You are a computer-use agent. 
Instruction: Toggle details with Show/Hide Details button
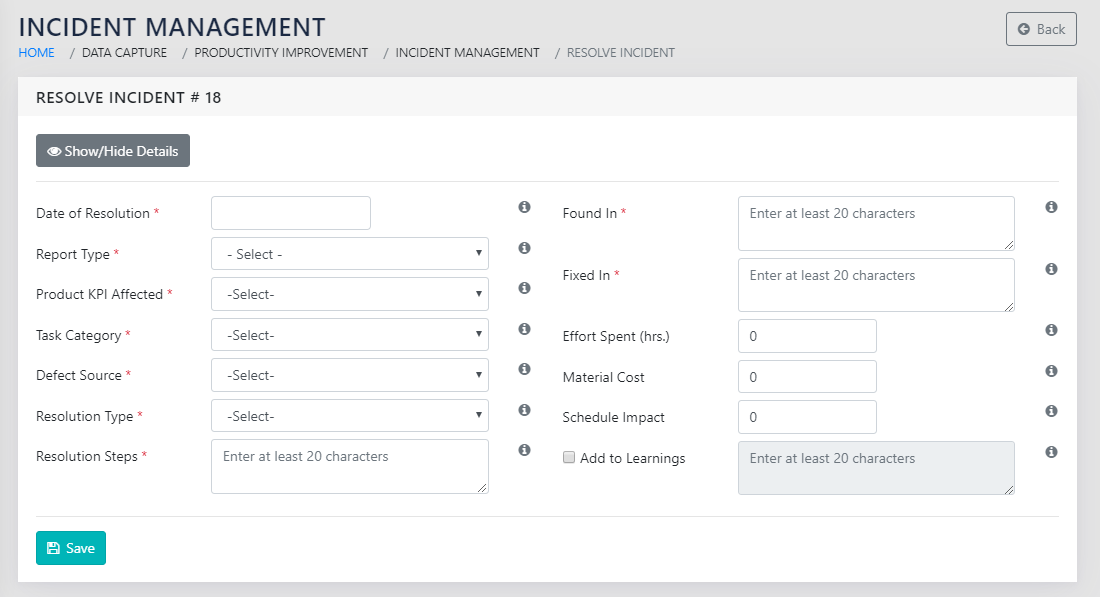pos(113,151)
